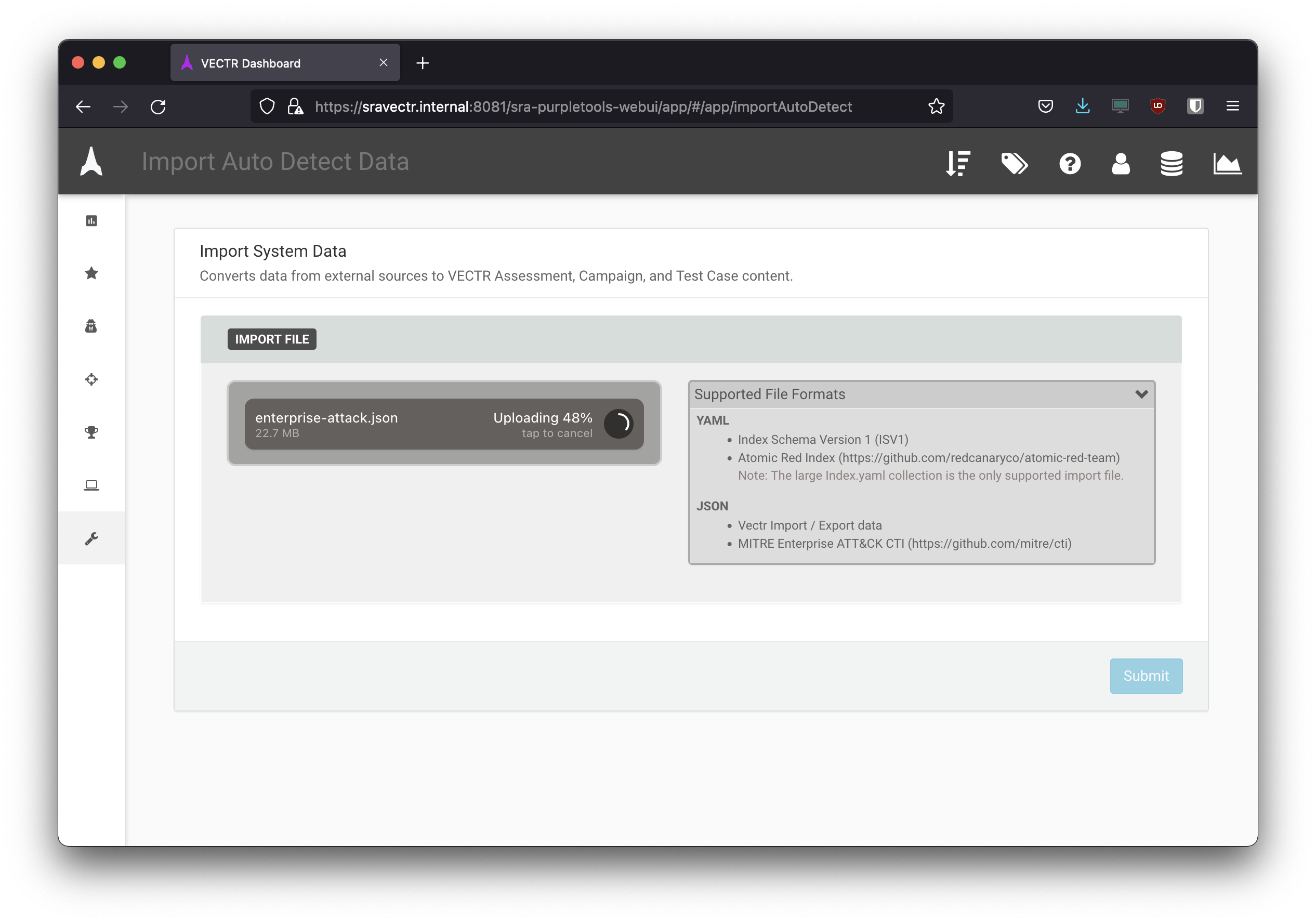Click the shield tracking protection icon
The height and width of the screenshot is (923, 1316).
click(267, 107)
